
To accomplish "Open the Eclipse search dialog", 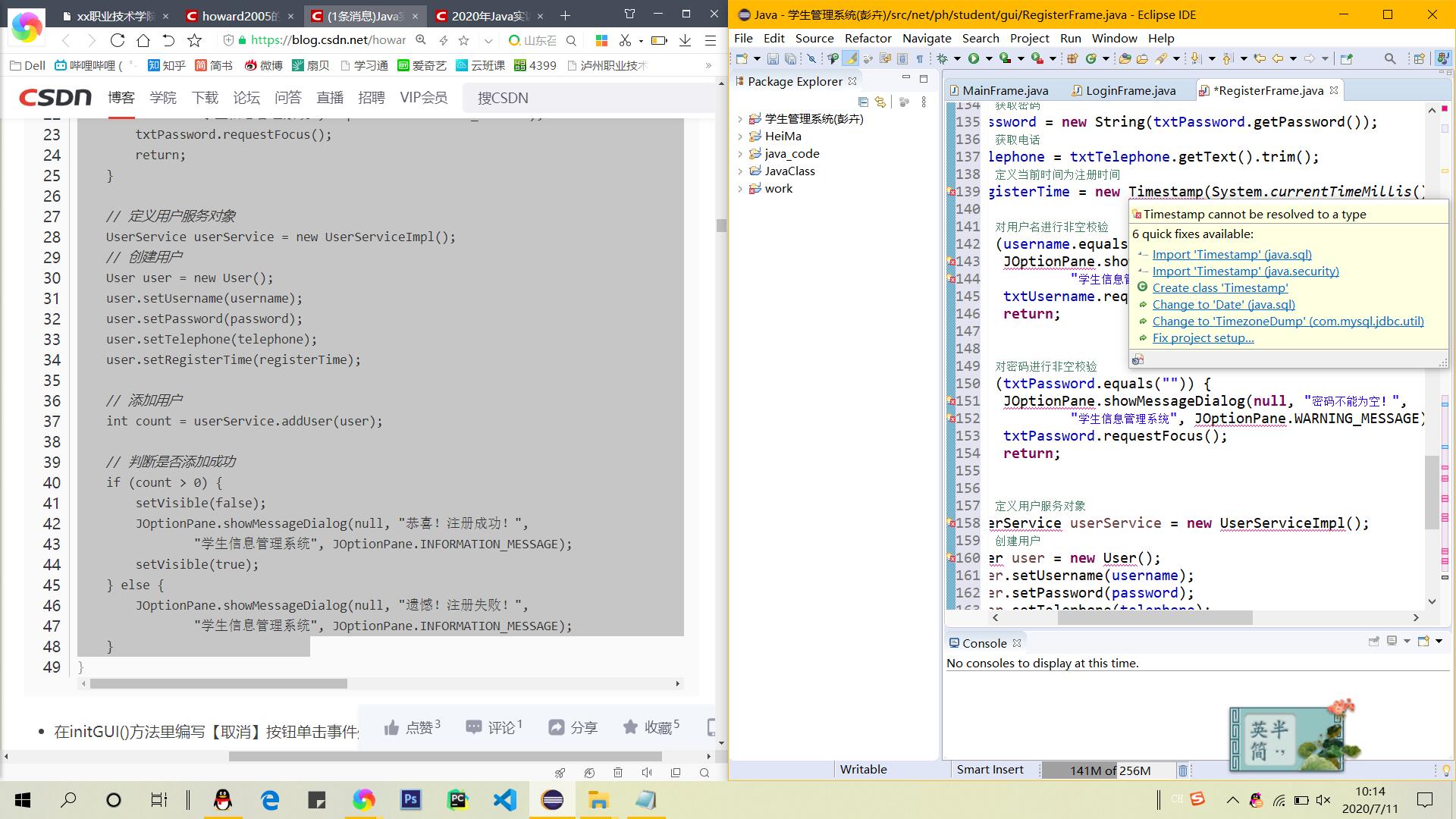I will [x=1392, y=58].
